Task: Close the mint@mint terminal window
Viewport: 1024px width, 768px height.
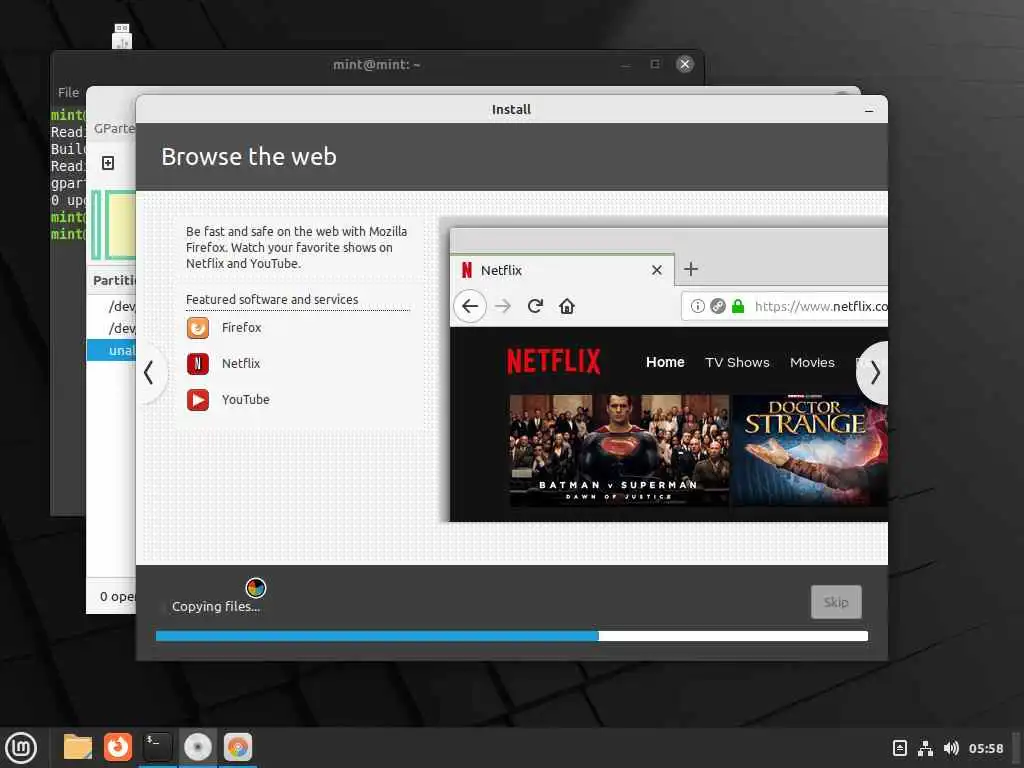Action: click(x=684, y=64)
